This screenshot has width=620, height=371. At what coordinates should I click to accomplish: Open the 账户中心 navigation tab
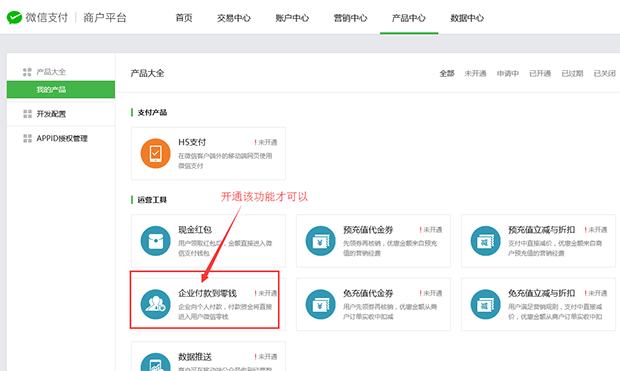(292, 18)
